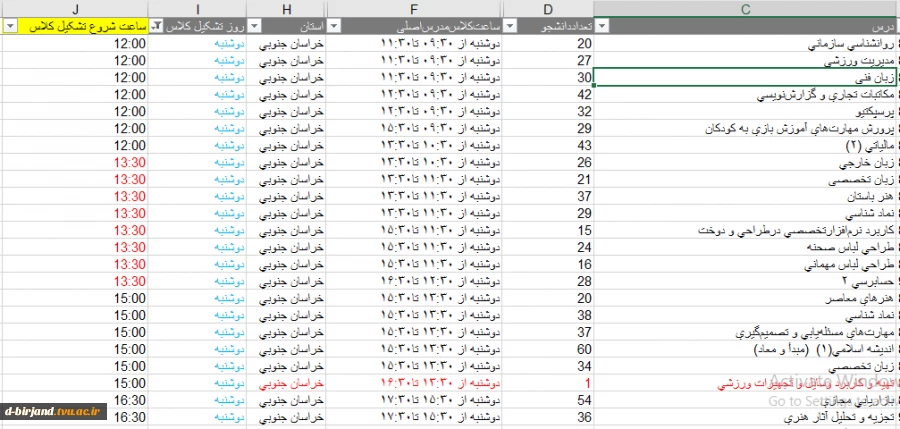Select column C header
900x429 pixels.
[745, 9]
